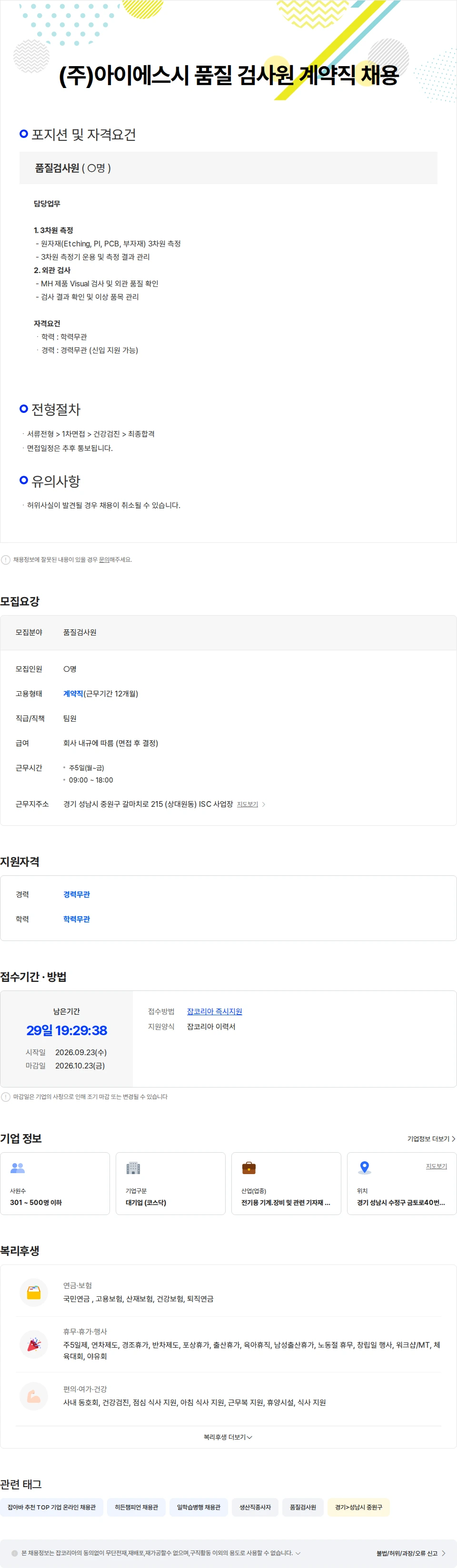The image size is (457, 1568).
Task: Select the 품질검사원 related tag
Action: click(x=303, y=1507)
